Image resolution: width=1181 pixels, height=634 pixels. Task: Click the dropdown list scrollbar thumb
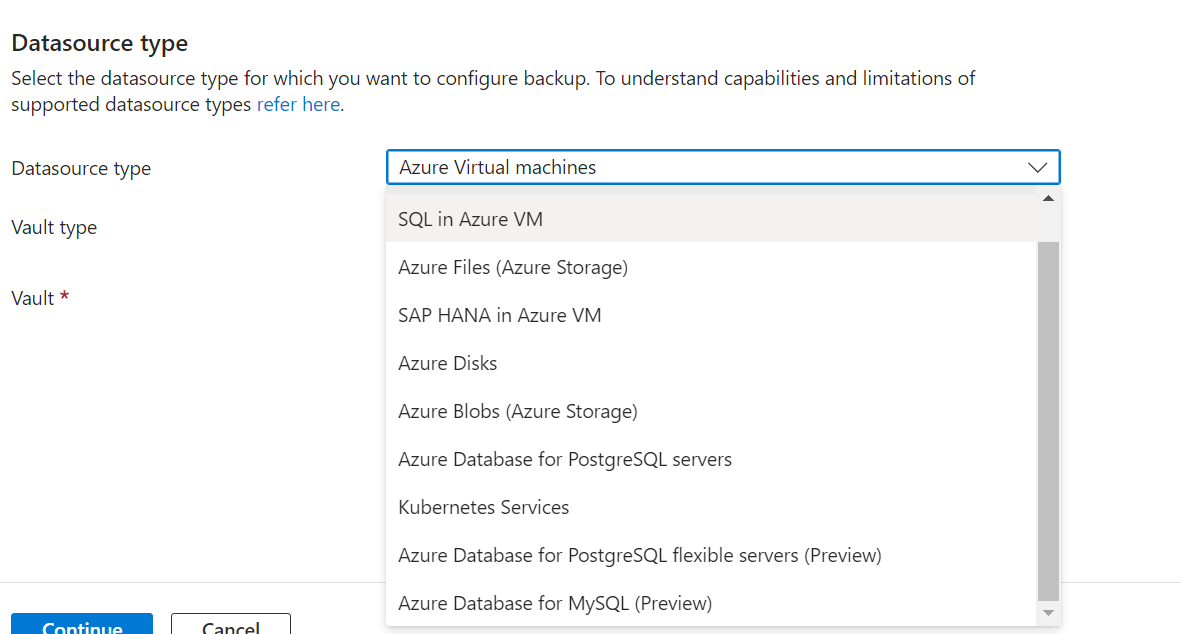1048,420
